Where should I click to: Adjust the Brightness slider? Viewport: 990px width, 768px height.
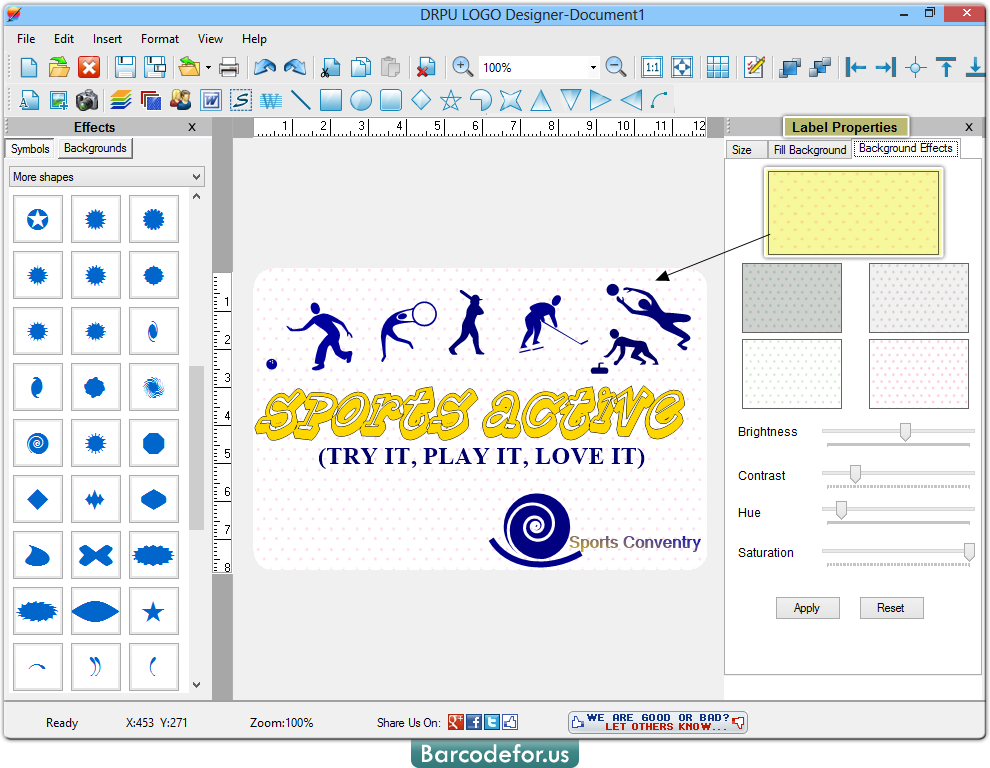coord(905,432)
